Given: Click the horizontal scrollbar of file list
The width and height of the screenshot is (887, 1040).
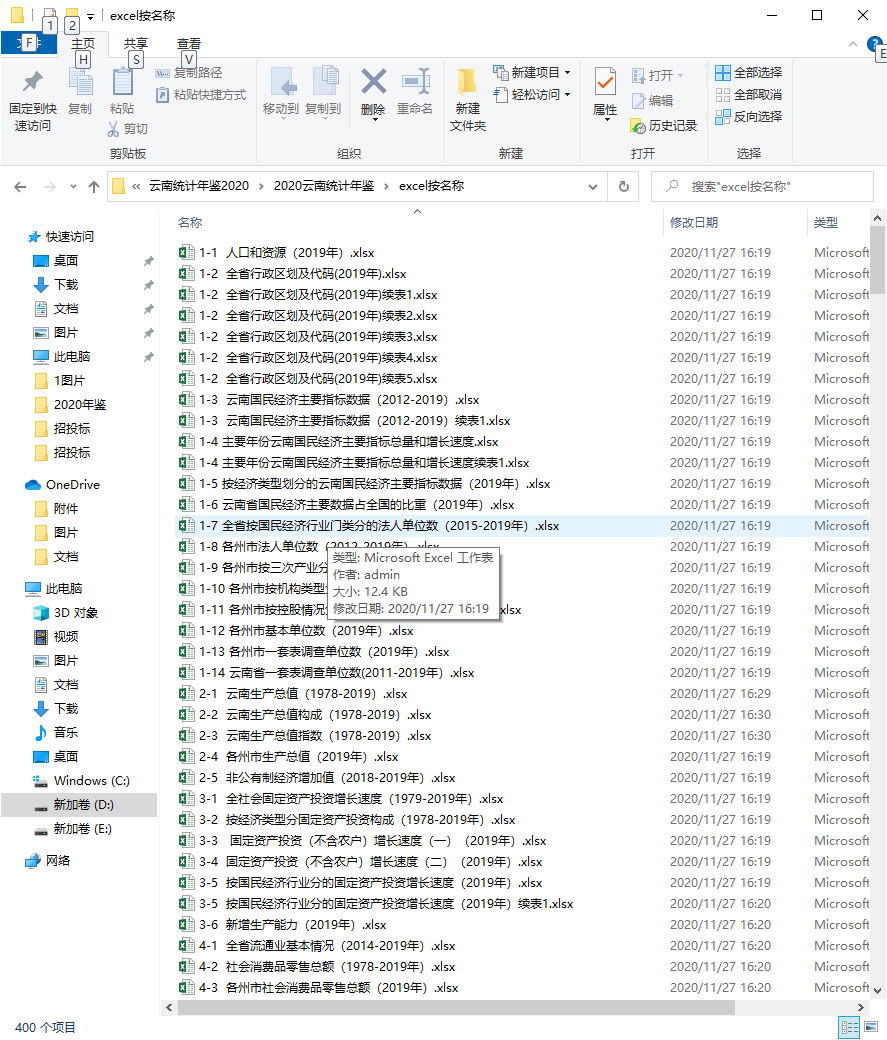Looking at the screenshot, I should coord(456,1008).
